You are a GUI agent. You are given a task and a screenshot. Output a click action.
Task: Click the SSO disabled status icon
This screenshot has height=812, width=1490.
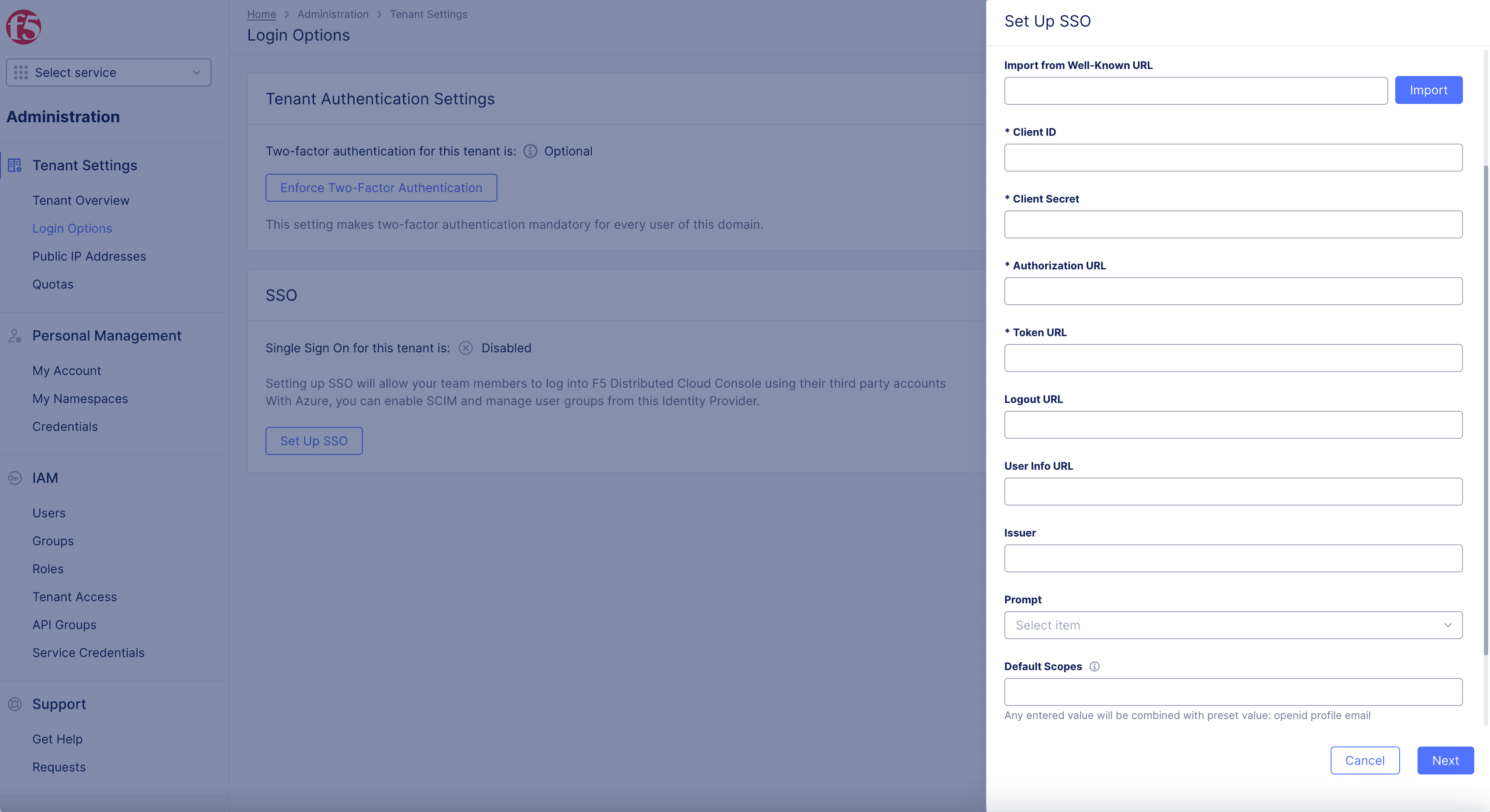click(x=466, y=348)
